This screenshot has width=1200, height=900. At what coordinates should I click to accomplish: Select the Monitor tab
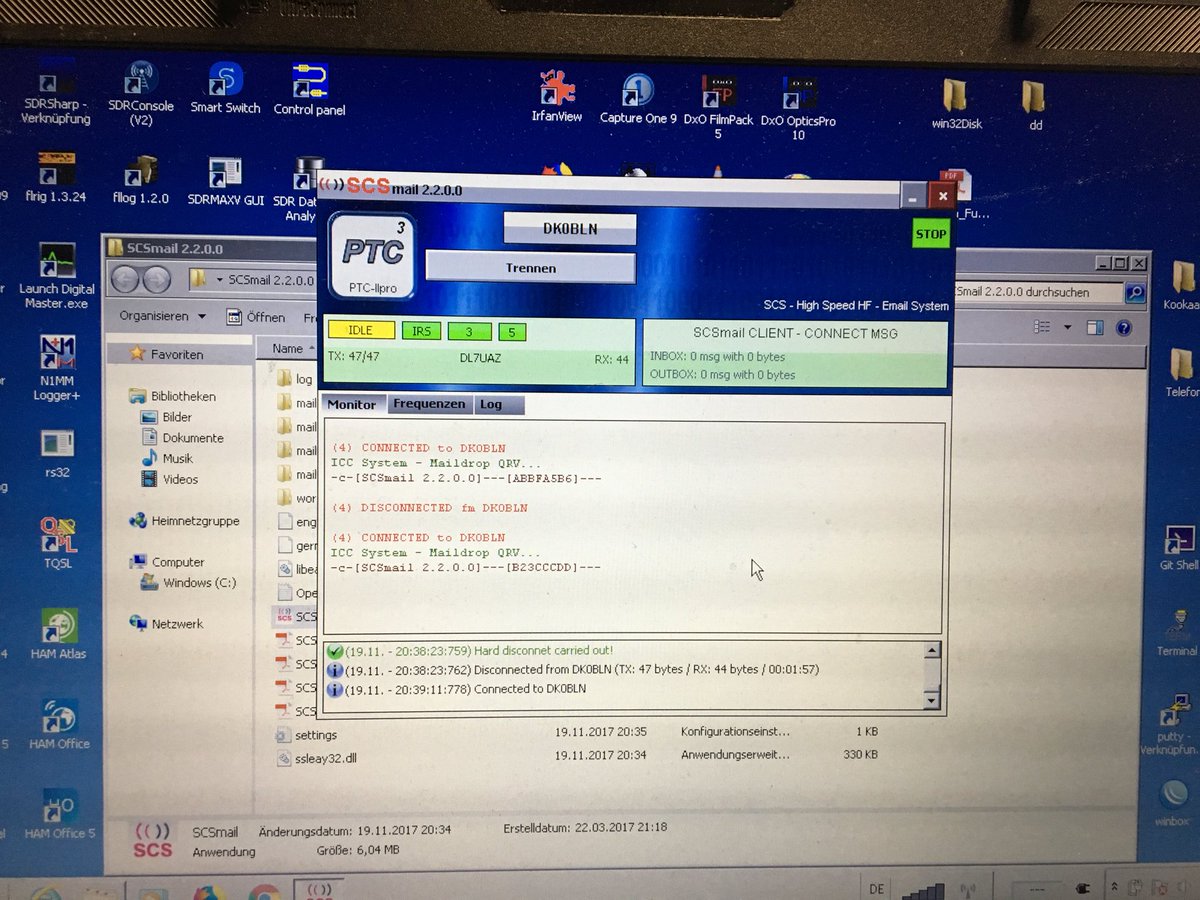pos(352,404)
